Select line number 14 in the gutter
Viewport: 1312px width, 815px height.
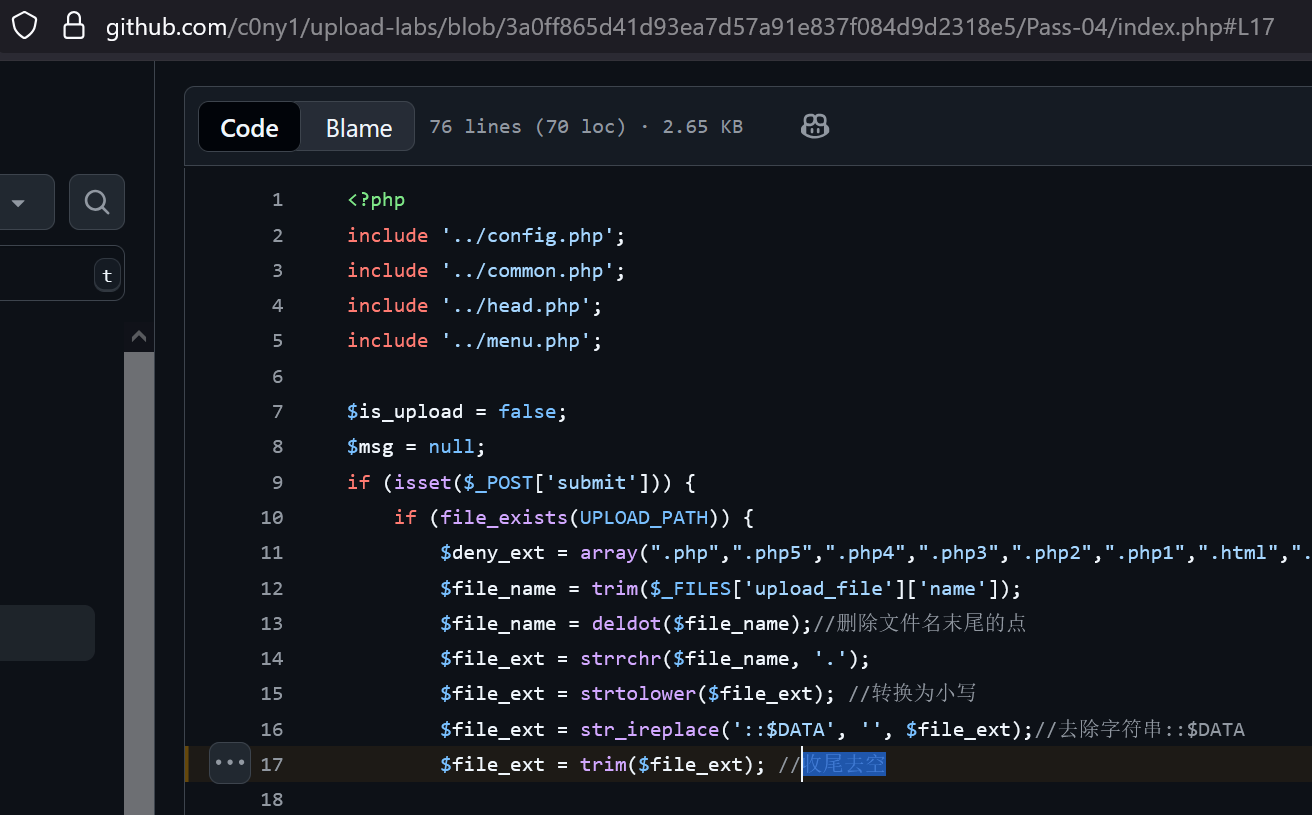272,659
